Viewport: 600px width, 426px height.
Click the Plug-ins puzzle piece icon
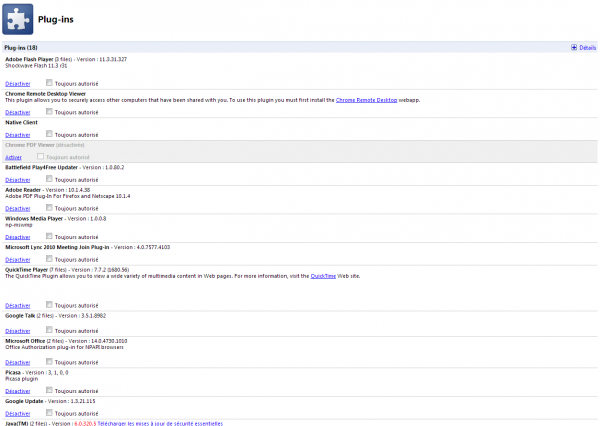pos(18,20)
